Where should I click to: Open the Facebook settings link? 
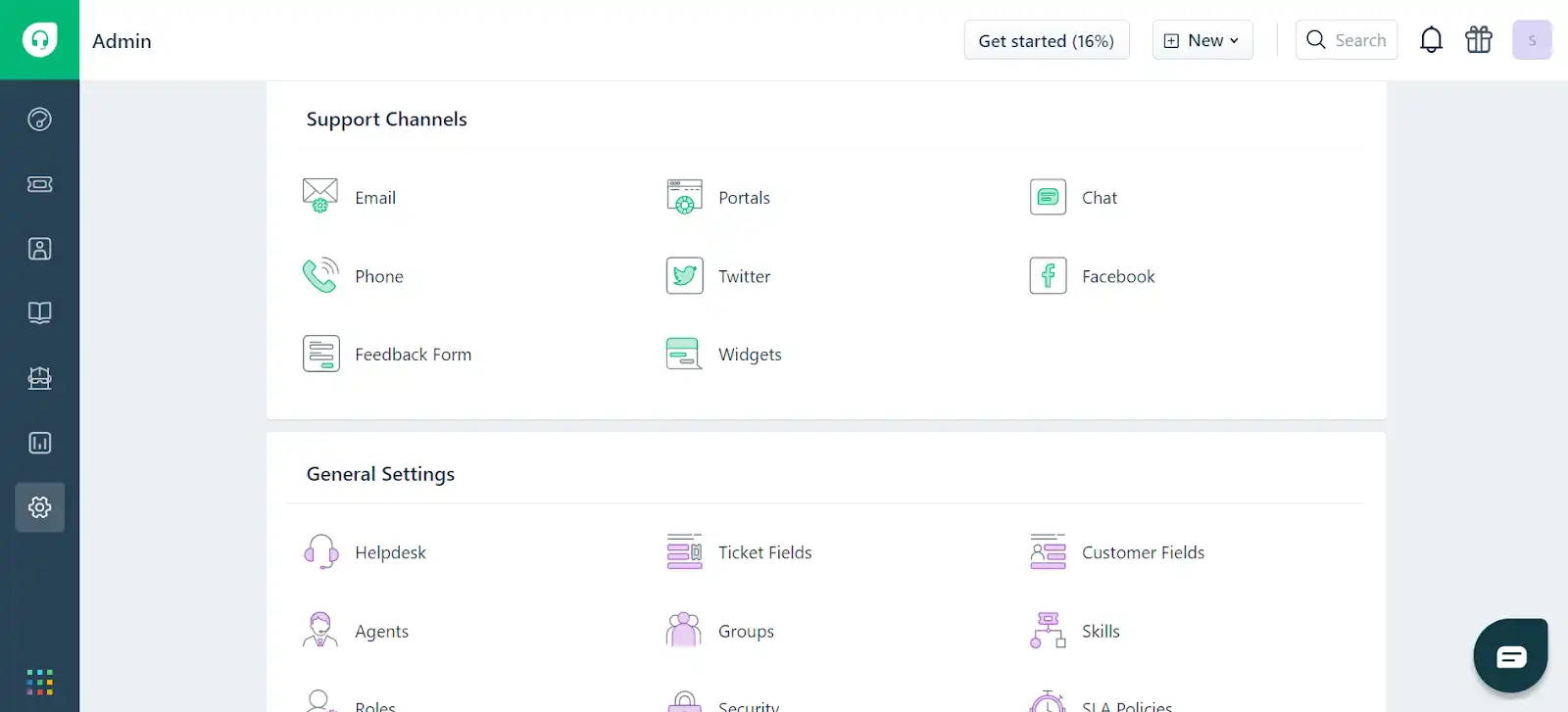(1118, 276)
